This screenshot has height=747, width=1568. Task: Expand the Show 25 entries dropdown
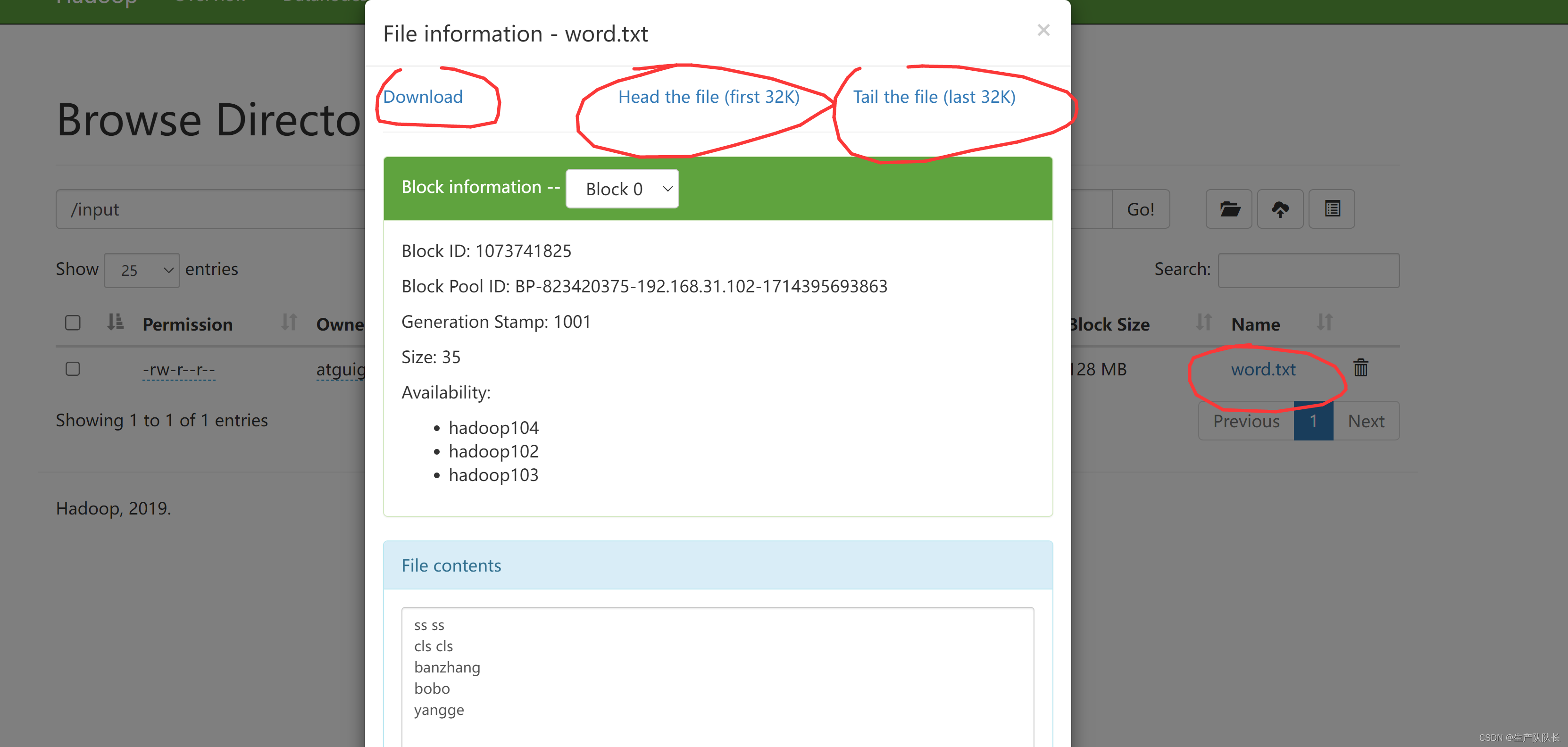[141, 270]
